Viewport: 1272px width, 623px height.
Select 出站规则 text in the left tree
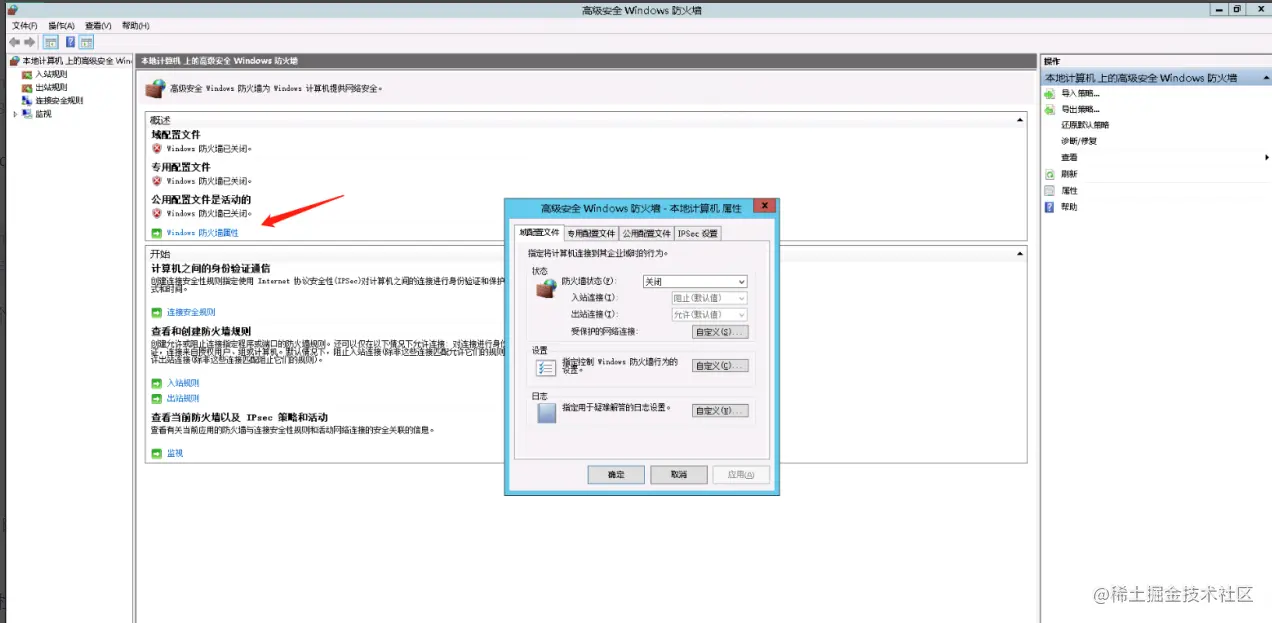click(51, 87)
